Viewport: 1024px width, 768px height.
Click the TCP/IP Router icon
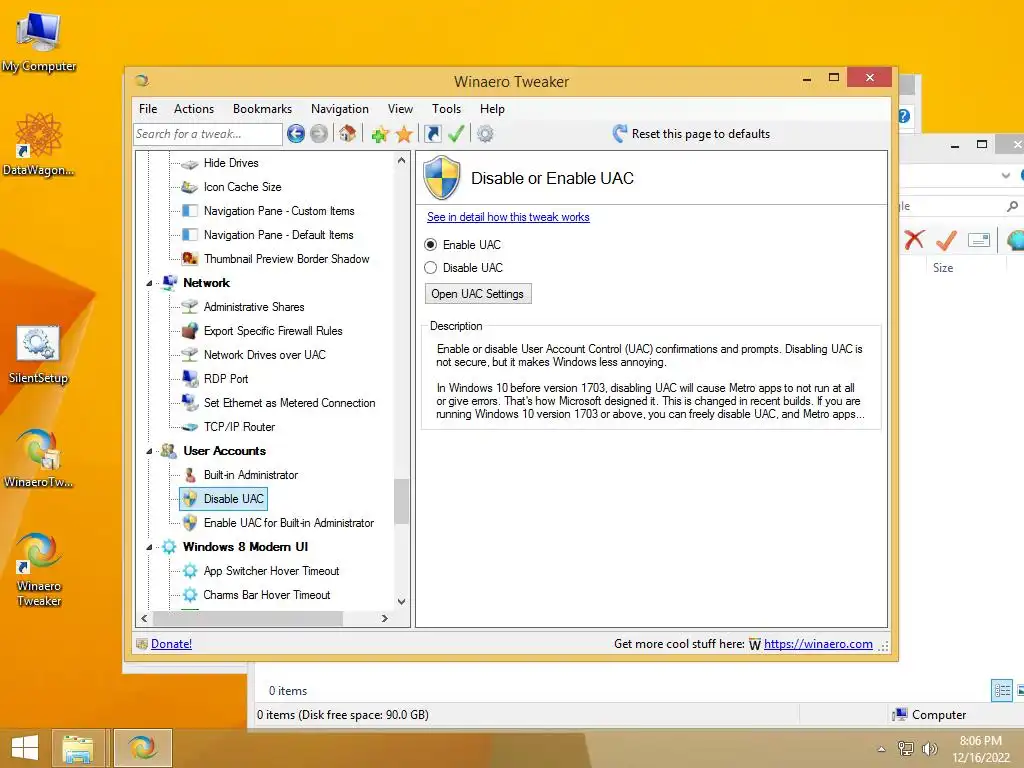(189, 427)
